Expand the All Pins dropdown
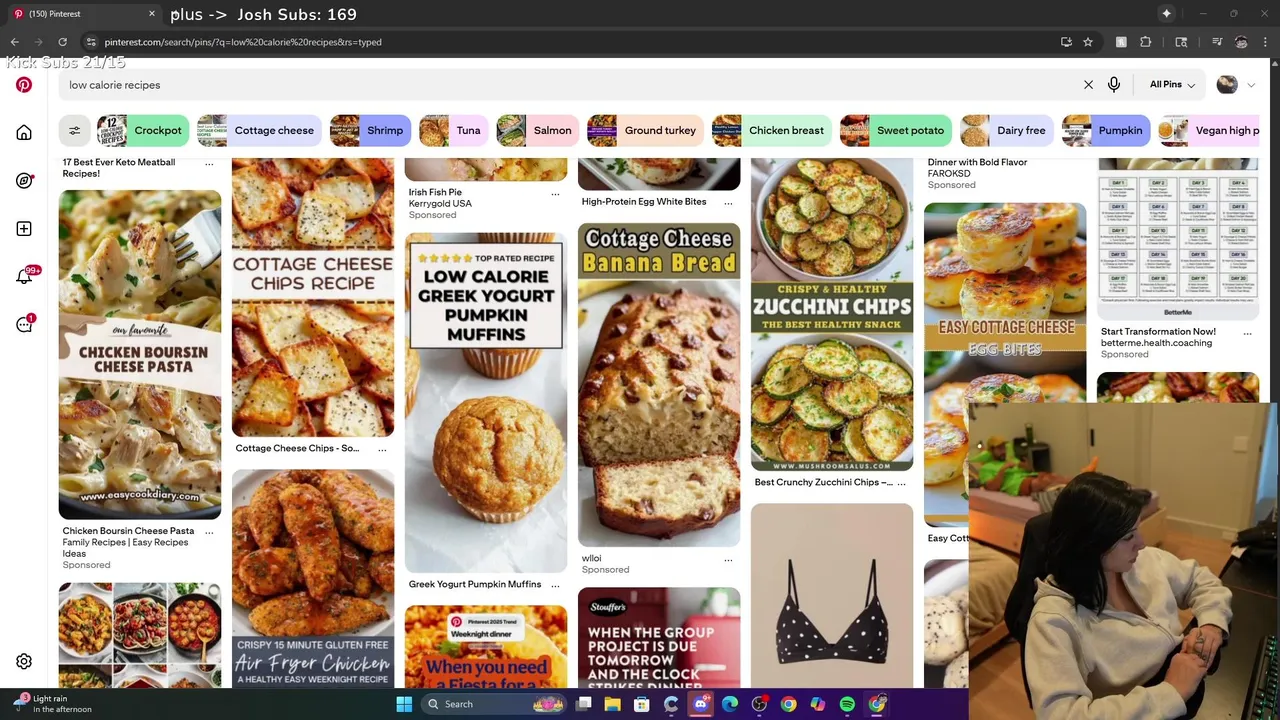This screenshot has width=1280, height=720. coord(1172,85)
